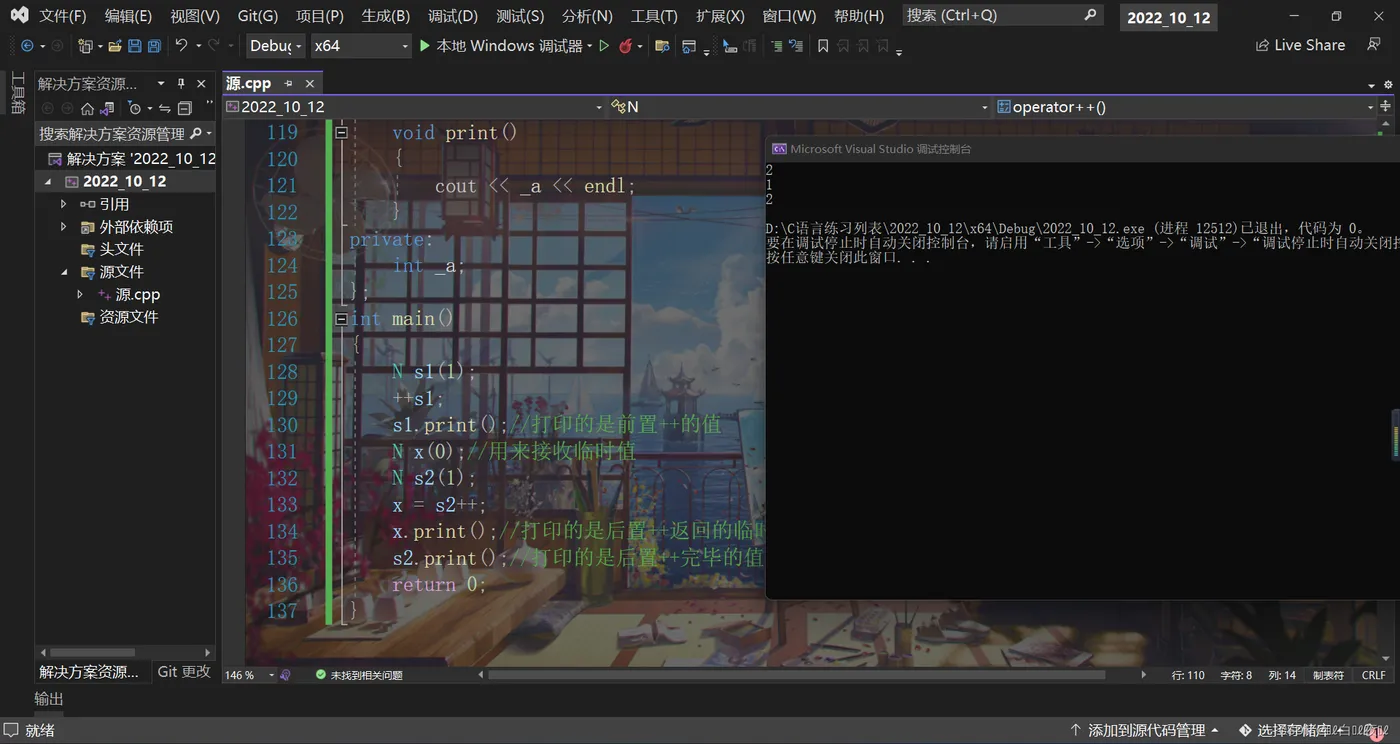Click the Visual Studio logo icon

19,15
